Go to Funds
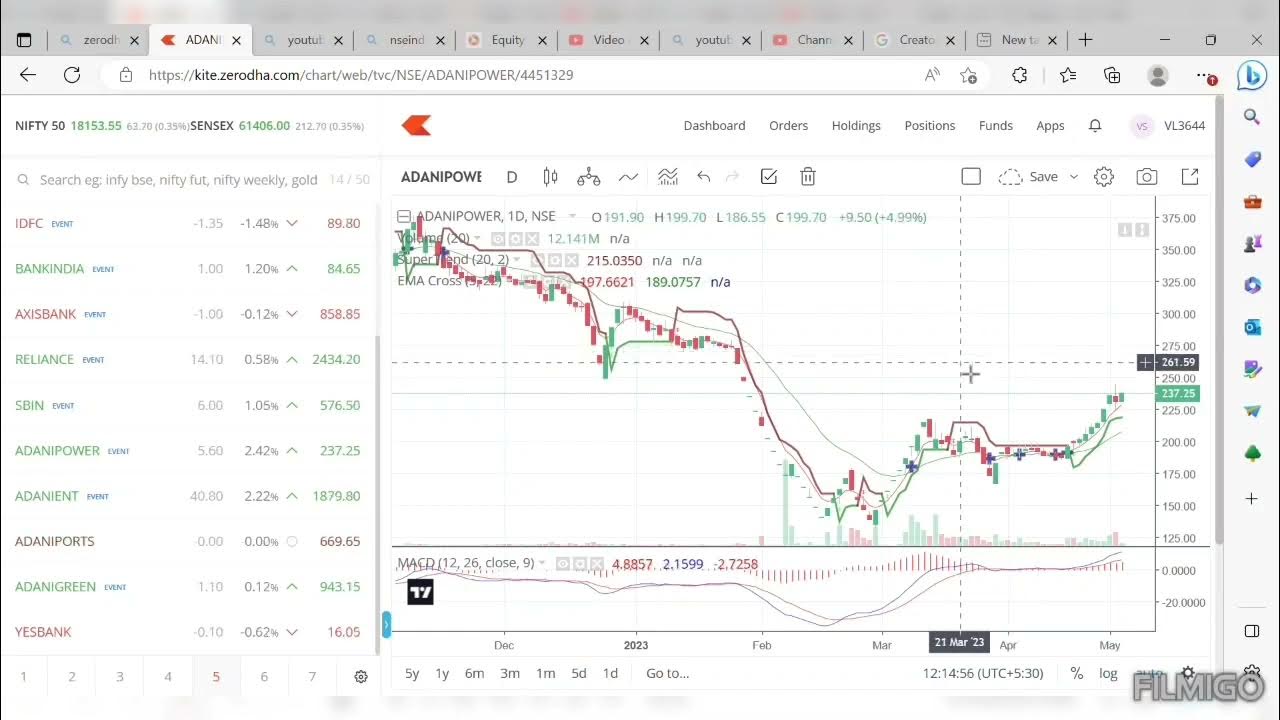Screen dimensions: 1280x720 coord(996,126)
